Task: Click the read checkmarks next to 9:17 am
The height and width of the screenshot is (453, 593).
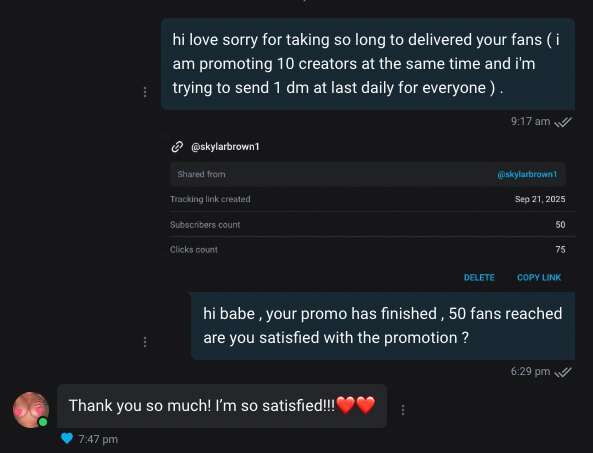Action: [x=563, y=122]
